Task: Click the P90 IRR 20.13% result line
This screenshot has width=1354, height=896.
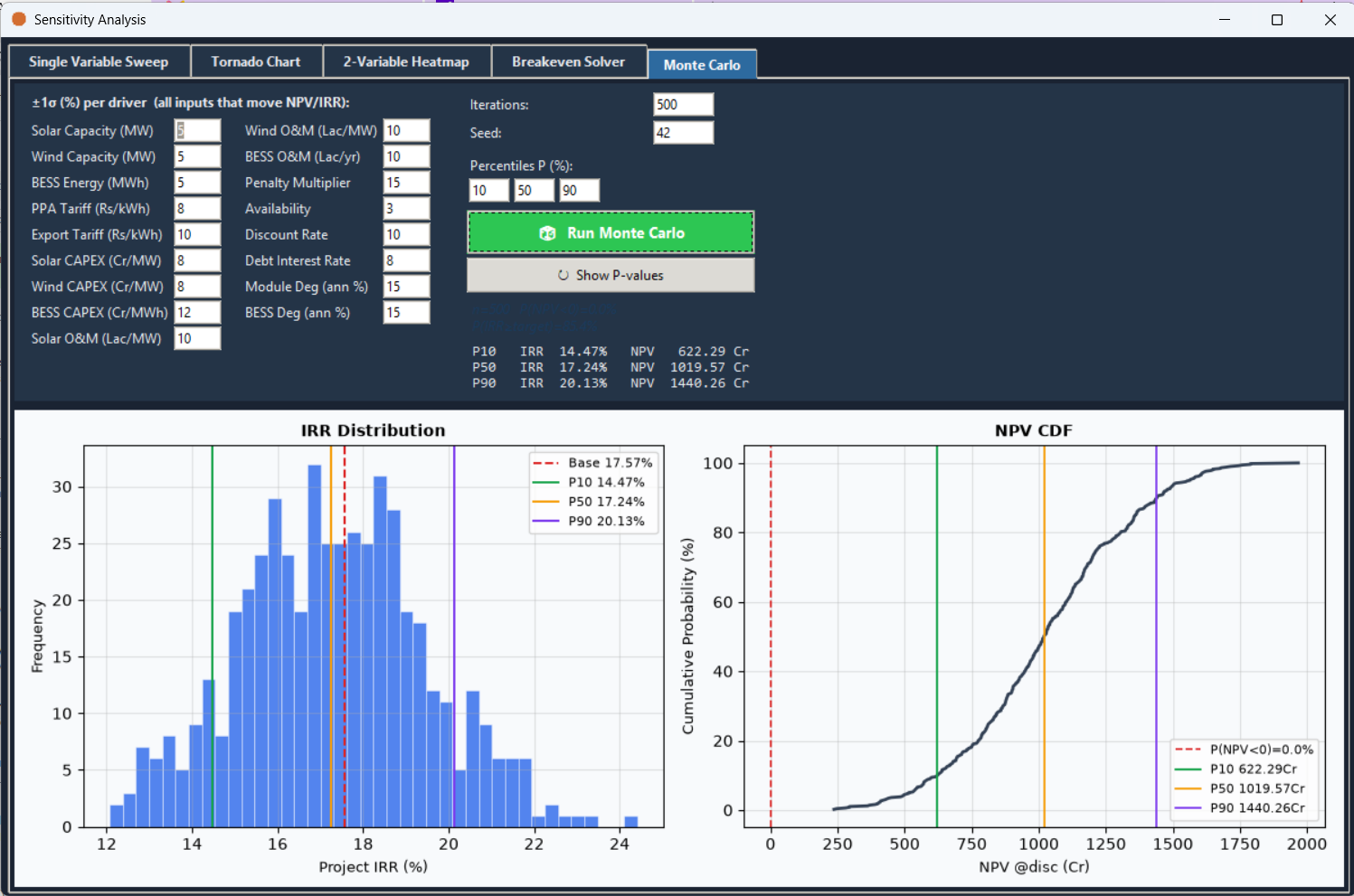Action: [611, 383]
